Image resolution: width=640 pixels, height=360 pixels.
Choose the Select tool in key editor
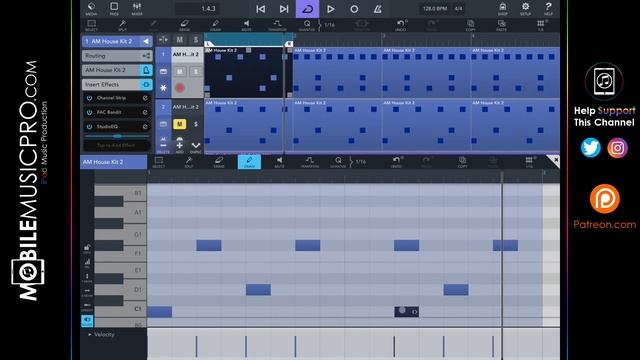159,162
